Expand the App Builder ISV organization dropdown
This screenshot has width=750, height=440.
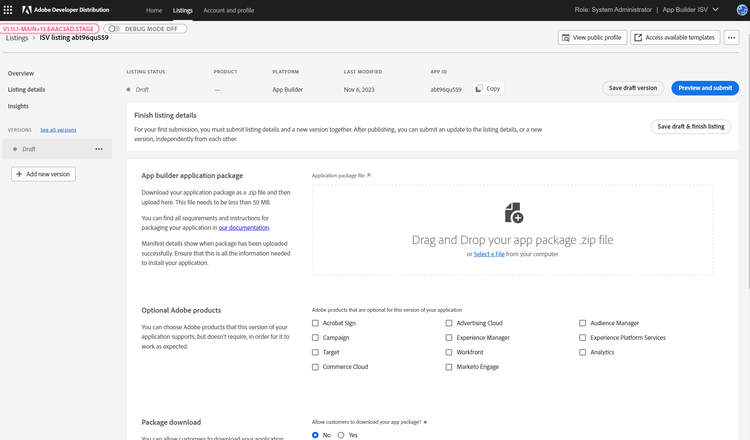tap(690, 10)
